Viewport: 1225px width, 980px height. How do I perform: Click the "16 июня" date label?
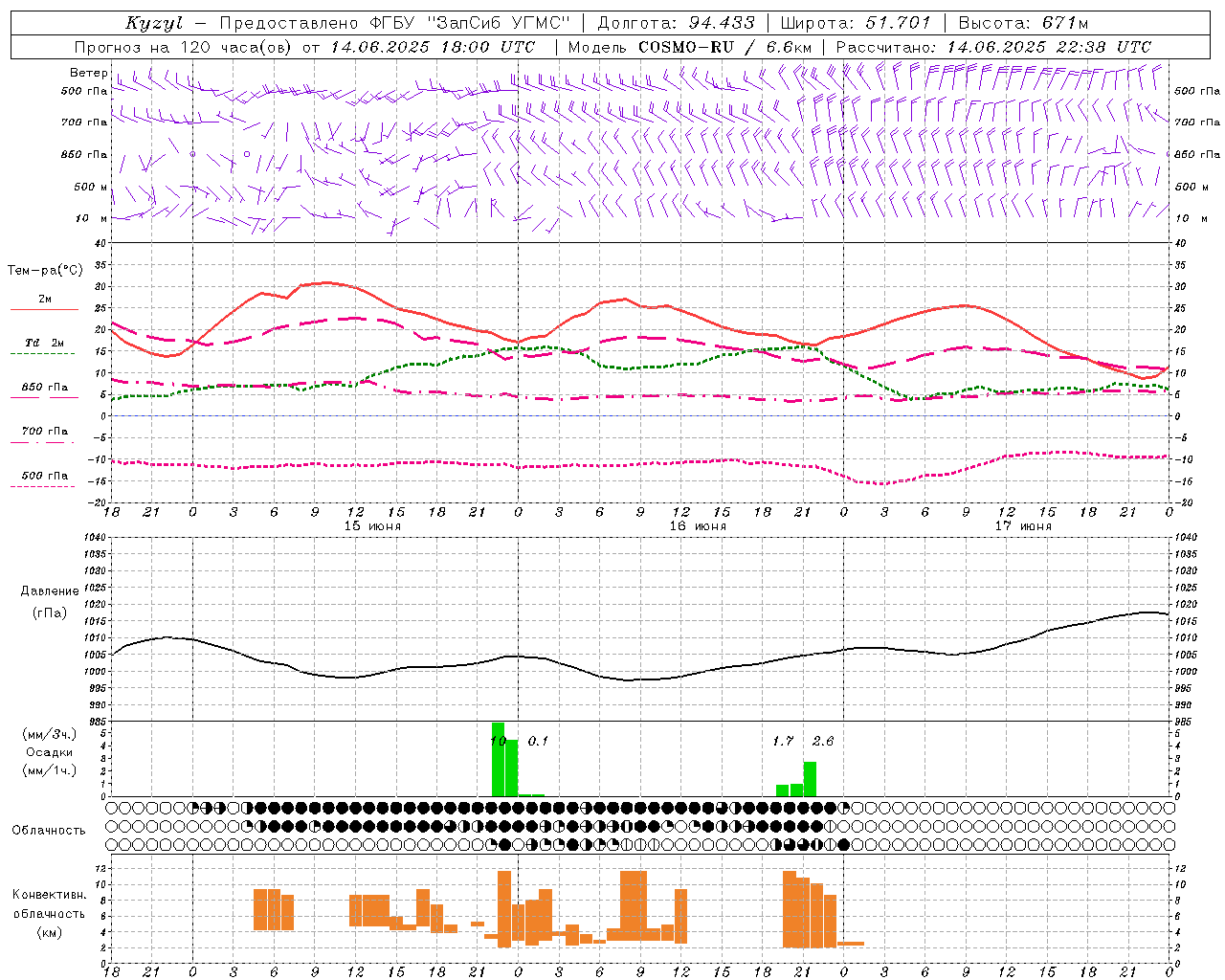click(698, 526)
